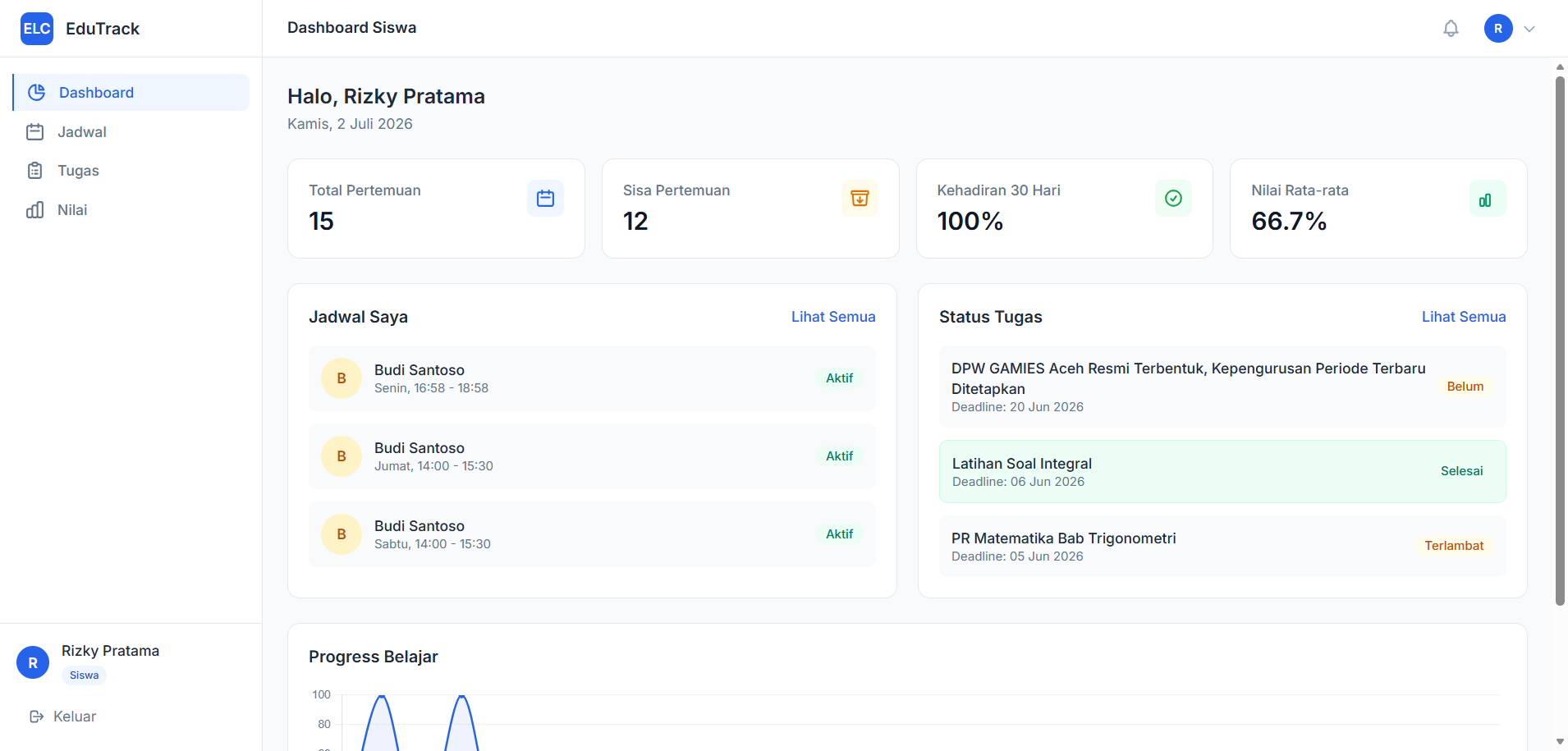Click the Deadline: 05 Jun 2026 text
The width and height of the screenshot is (1568, 751).
pyautogui.click(x=1017, y=556)
